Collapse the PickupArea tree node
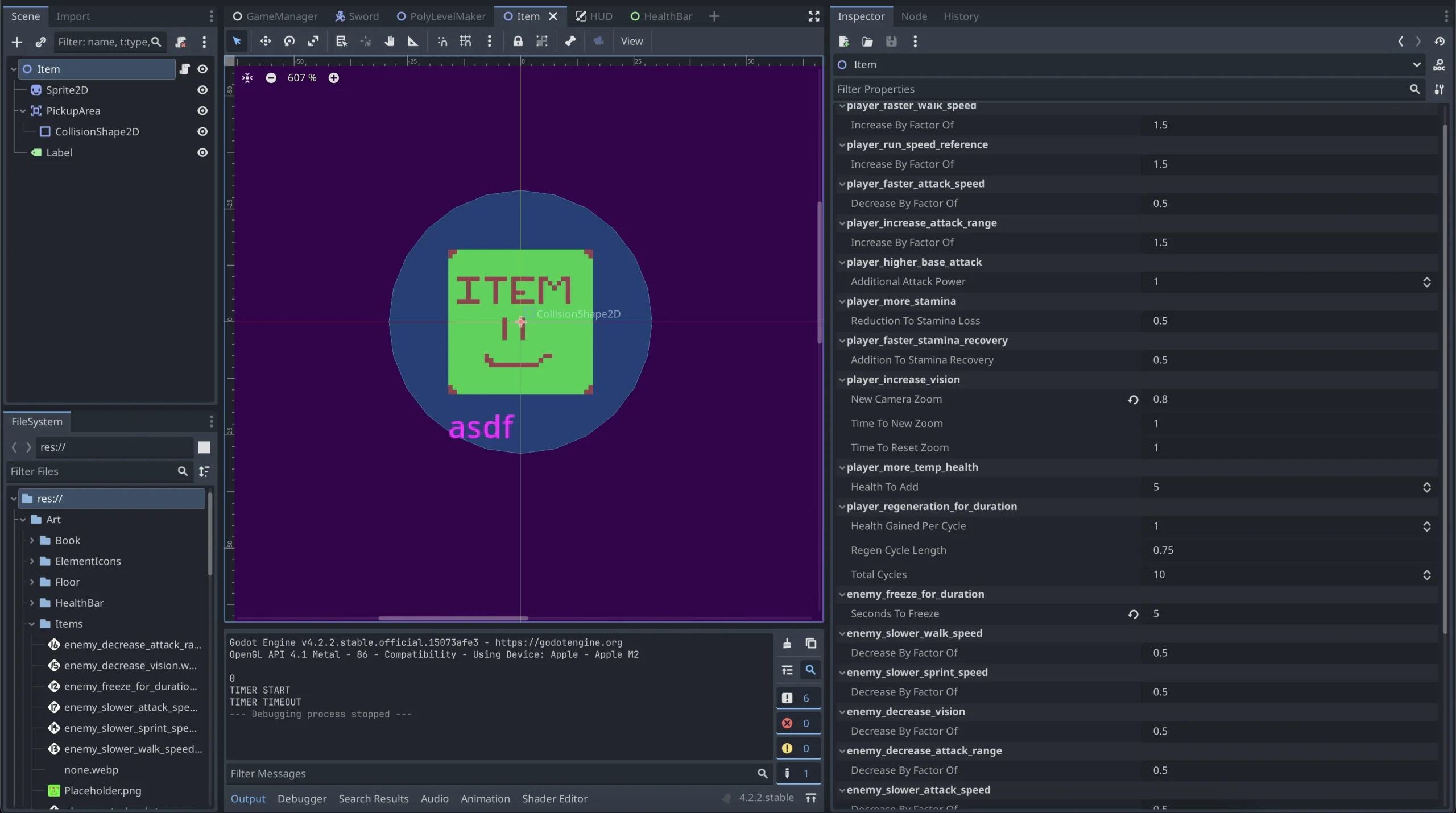 click(23, 111)
